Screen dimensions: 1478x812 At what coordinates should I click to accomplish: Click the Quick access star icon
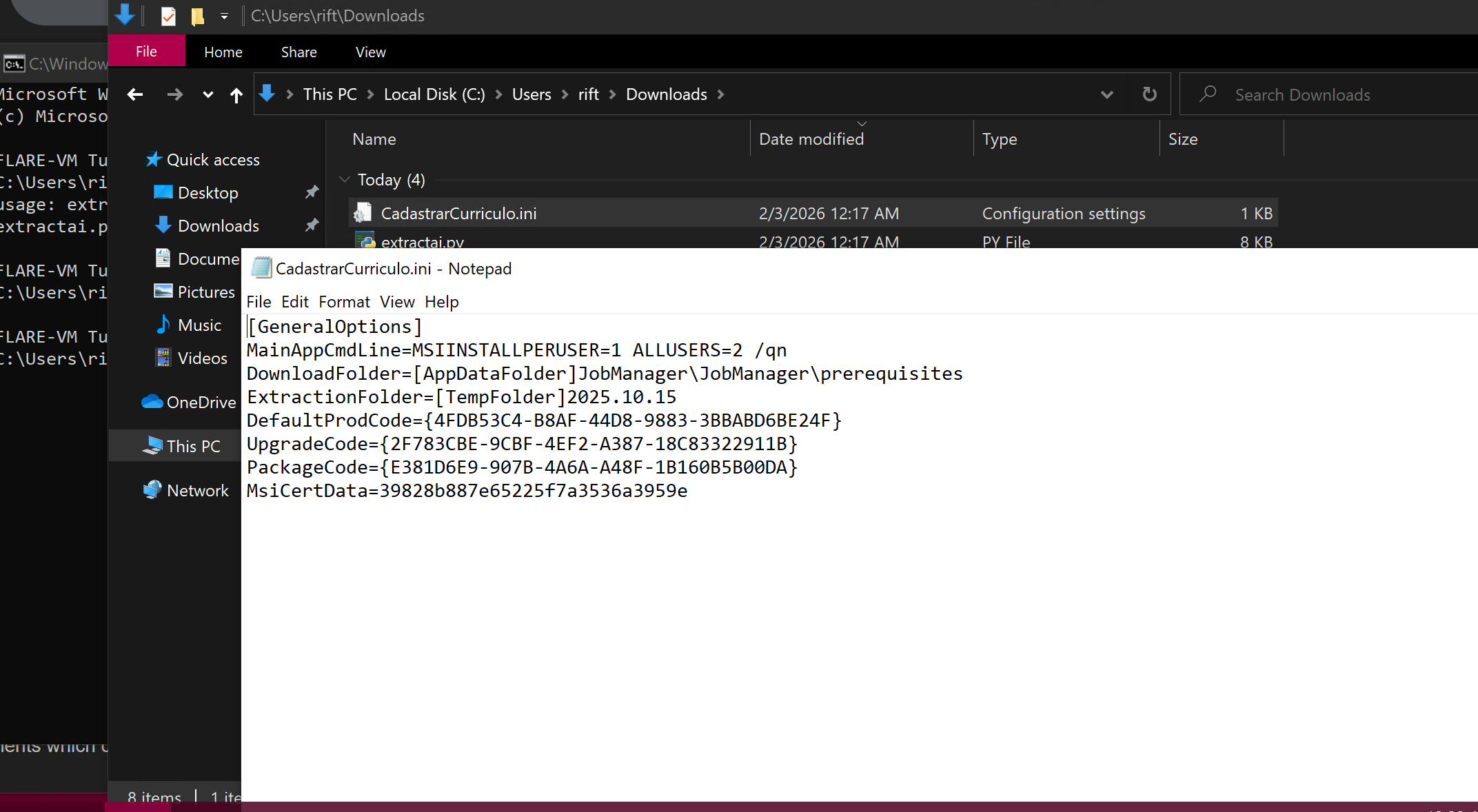(x=153, y=159)
